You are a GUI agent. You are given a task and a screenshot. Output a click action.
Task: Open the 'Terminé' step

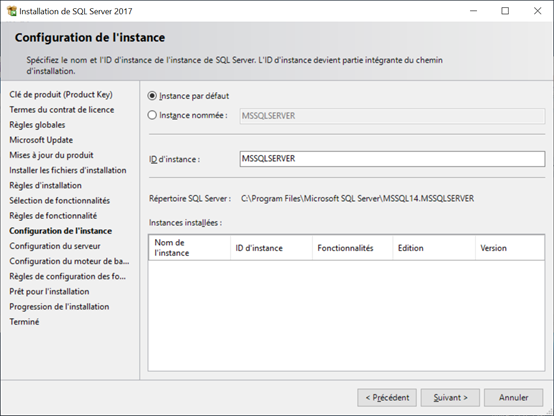[x=24, y=322]
